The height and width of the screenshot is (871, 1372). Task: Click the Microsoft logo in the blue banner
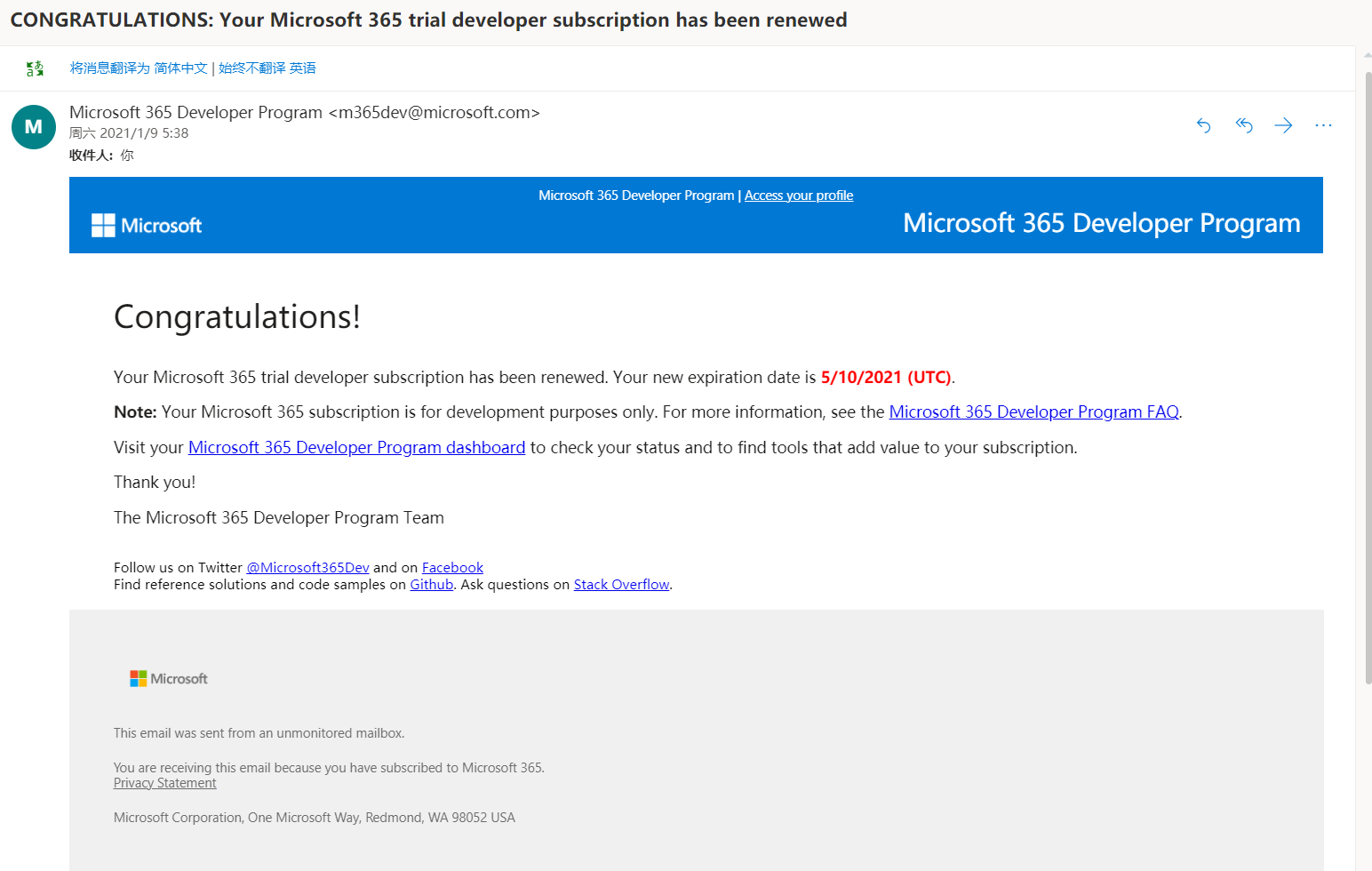pyautogui.click(x=147, y=226)
